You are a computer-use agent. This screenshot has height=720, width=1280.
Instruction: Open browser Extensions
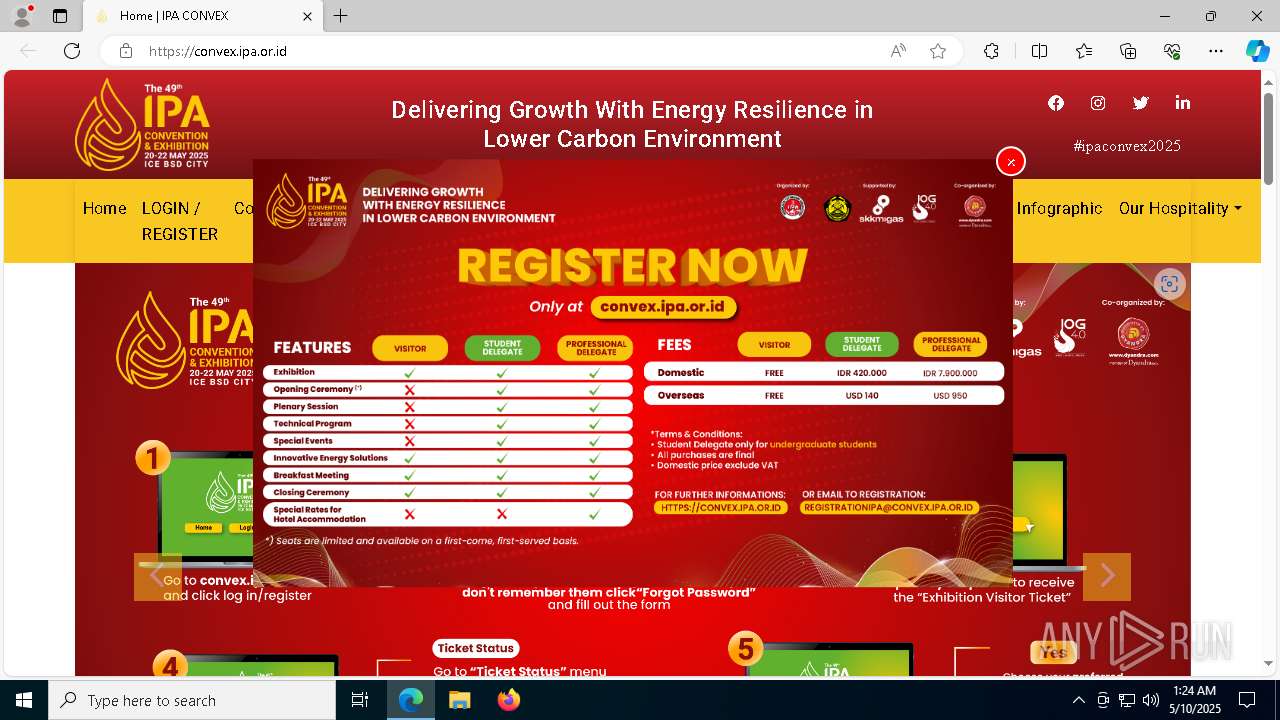(991, 51)
